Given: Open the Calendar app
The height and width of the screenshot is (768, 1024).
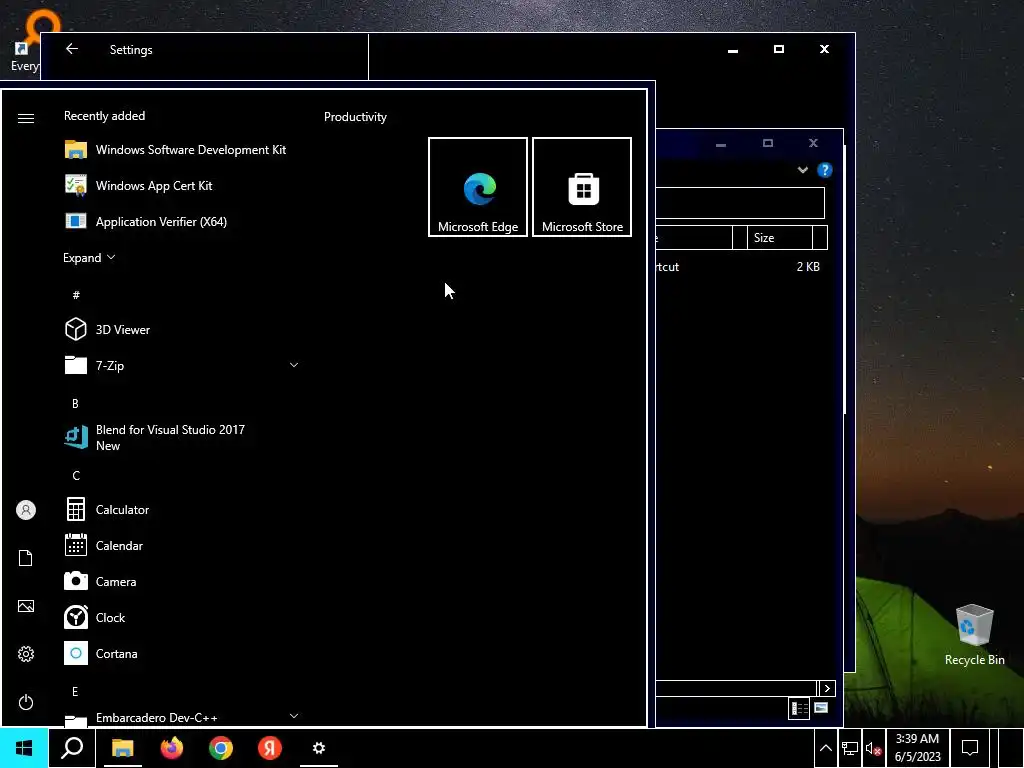Looking at the screenshot, I should tap(182, 545).
